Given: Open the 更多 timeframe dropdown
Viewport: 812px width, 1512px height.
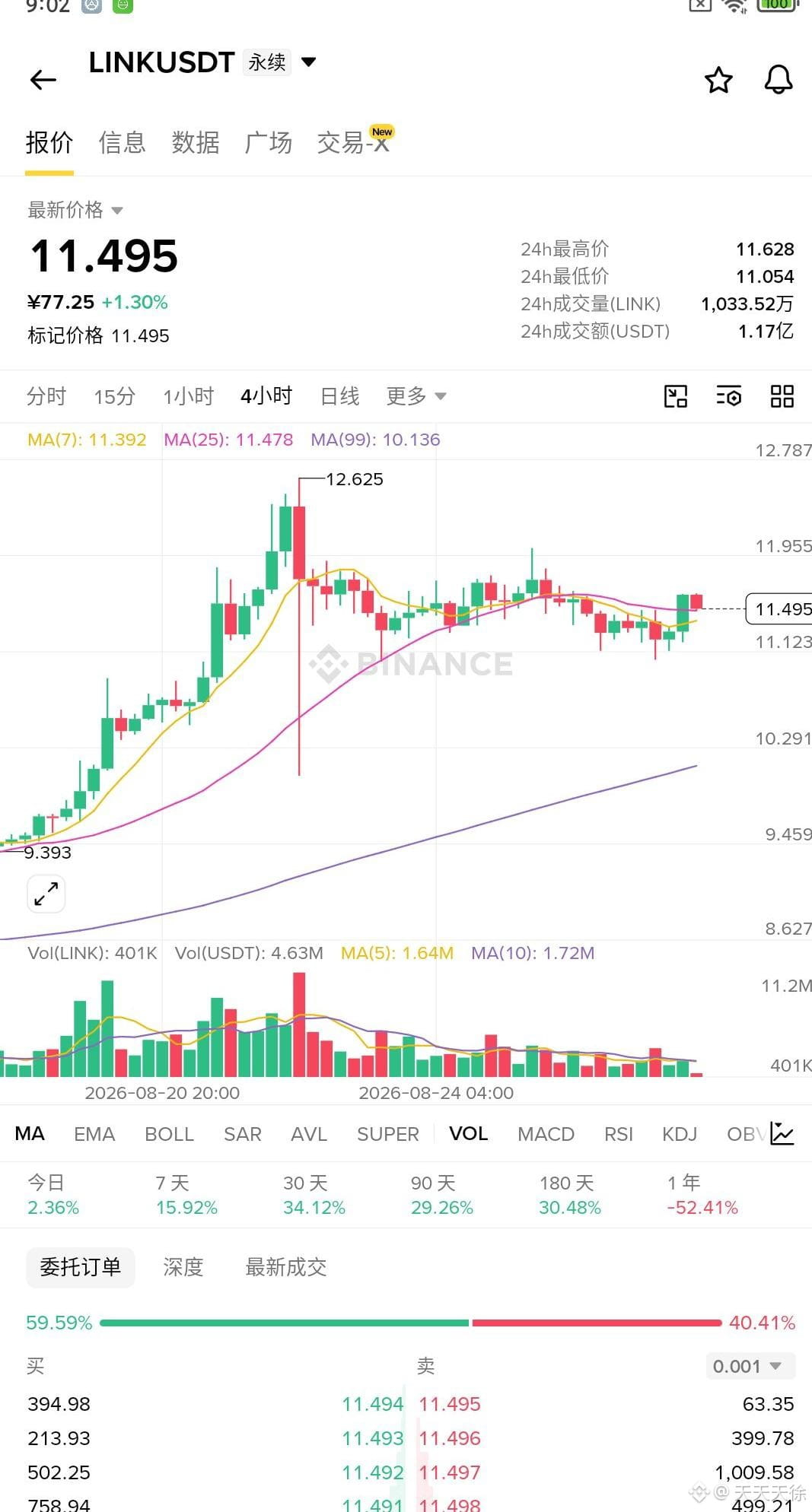Looking at the screenshot, I should coord(416,396).
